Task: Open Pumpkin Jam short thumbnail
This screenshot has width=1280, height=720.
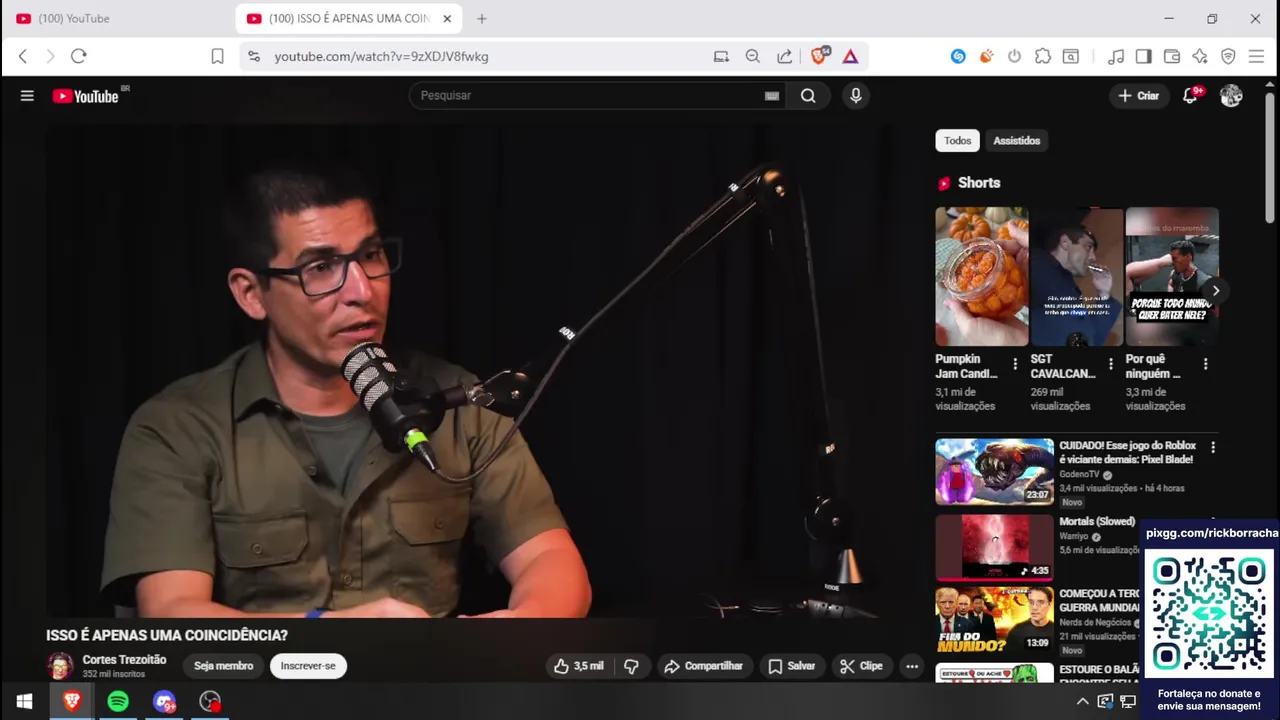Action: pos(982,276)
